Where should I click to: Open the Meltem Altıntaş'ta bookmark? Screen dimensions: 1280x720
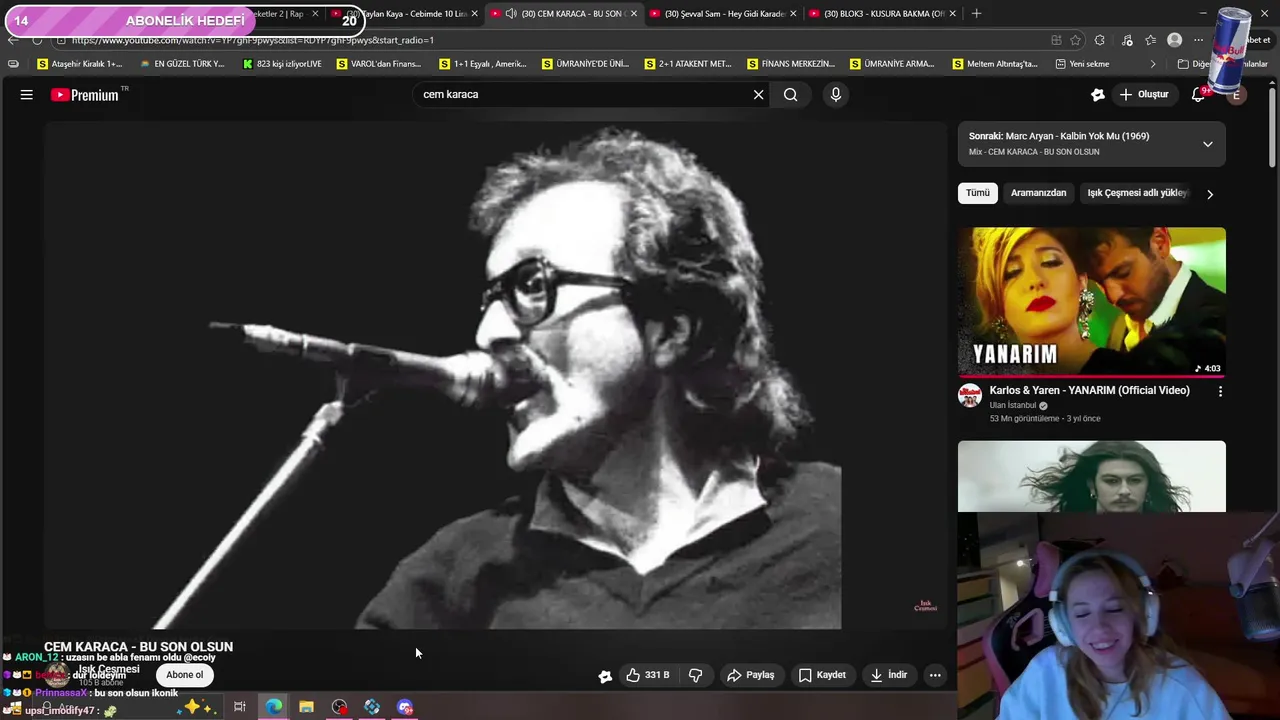pyautogui.click(x=995, y=64)
